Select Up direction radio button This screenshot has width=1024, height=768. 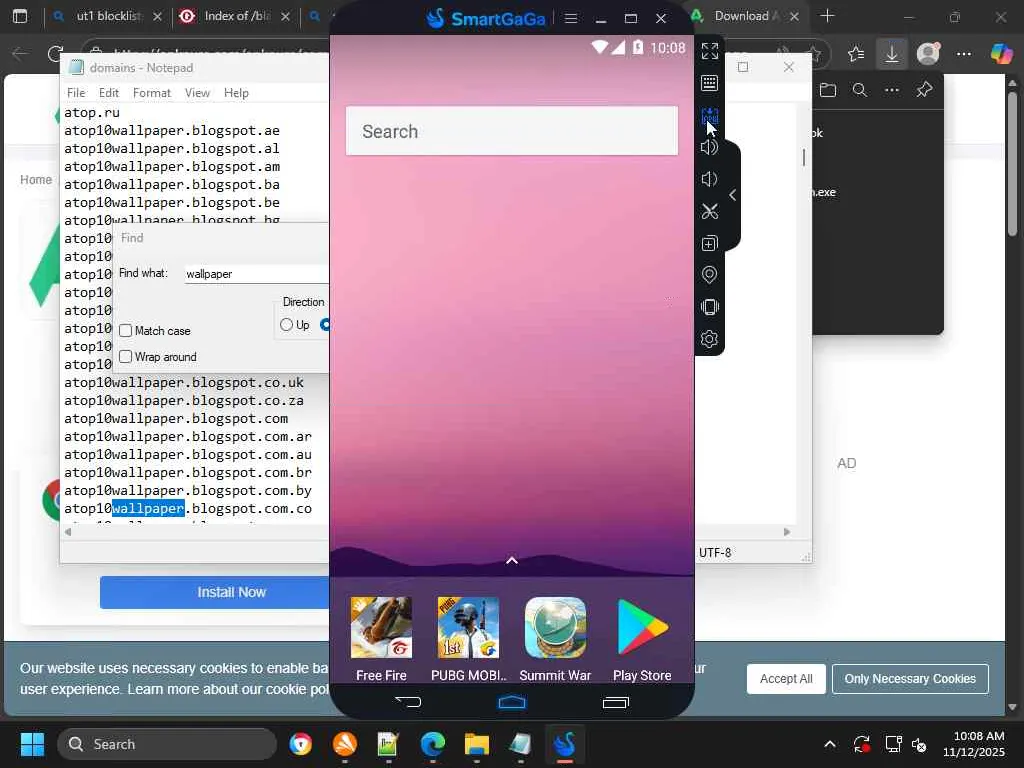[286, 325]
